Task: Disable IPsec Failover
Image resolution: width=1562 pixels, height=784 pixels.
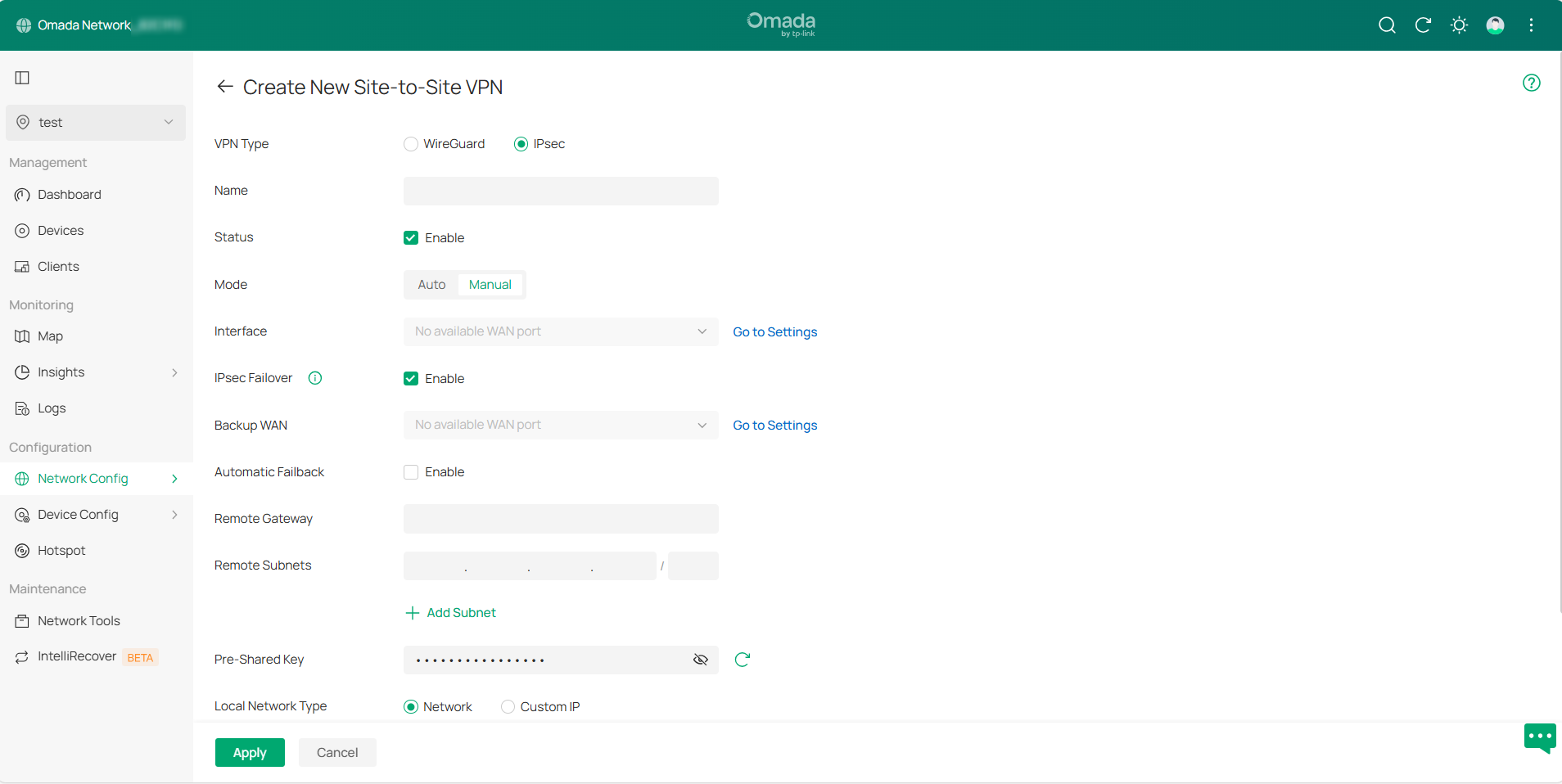Action: pos(410,378)
